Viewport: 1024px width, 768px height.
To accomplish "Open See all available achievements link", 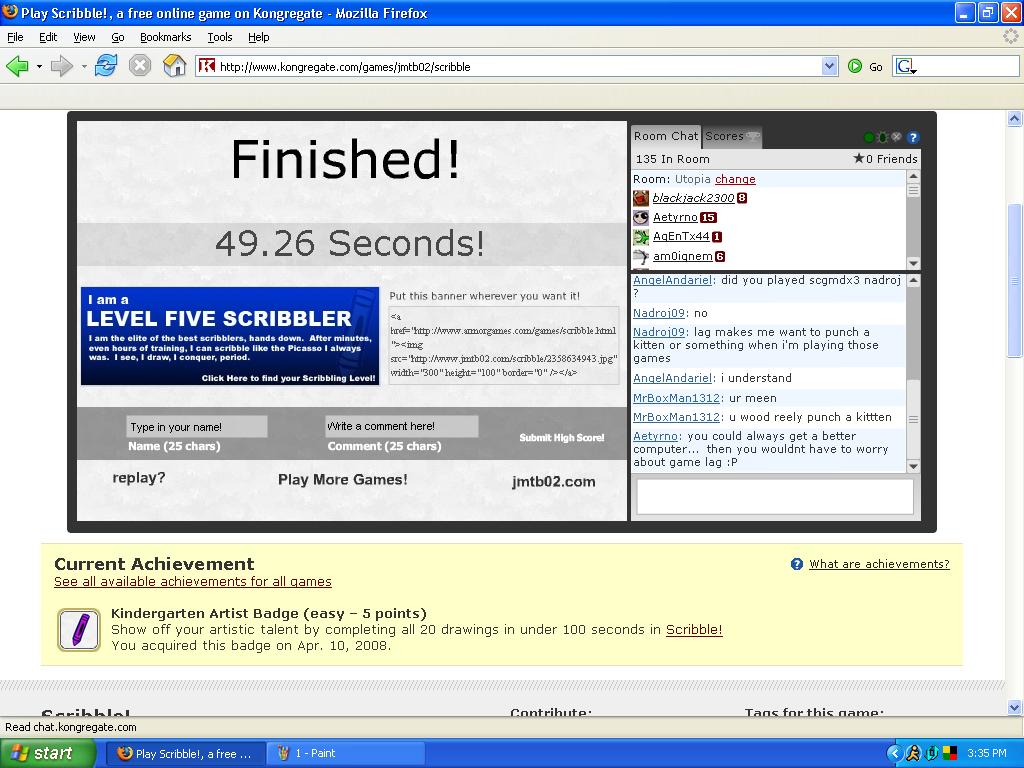I will coord(193,581).
